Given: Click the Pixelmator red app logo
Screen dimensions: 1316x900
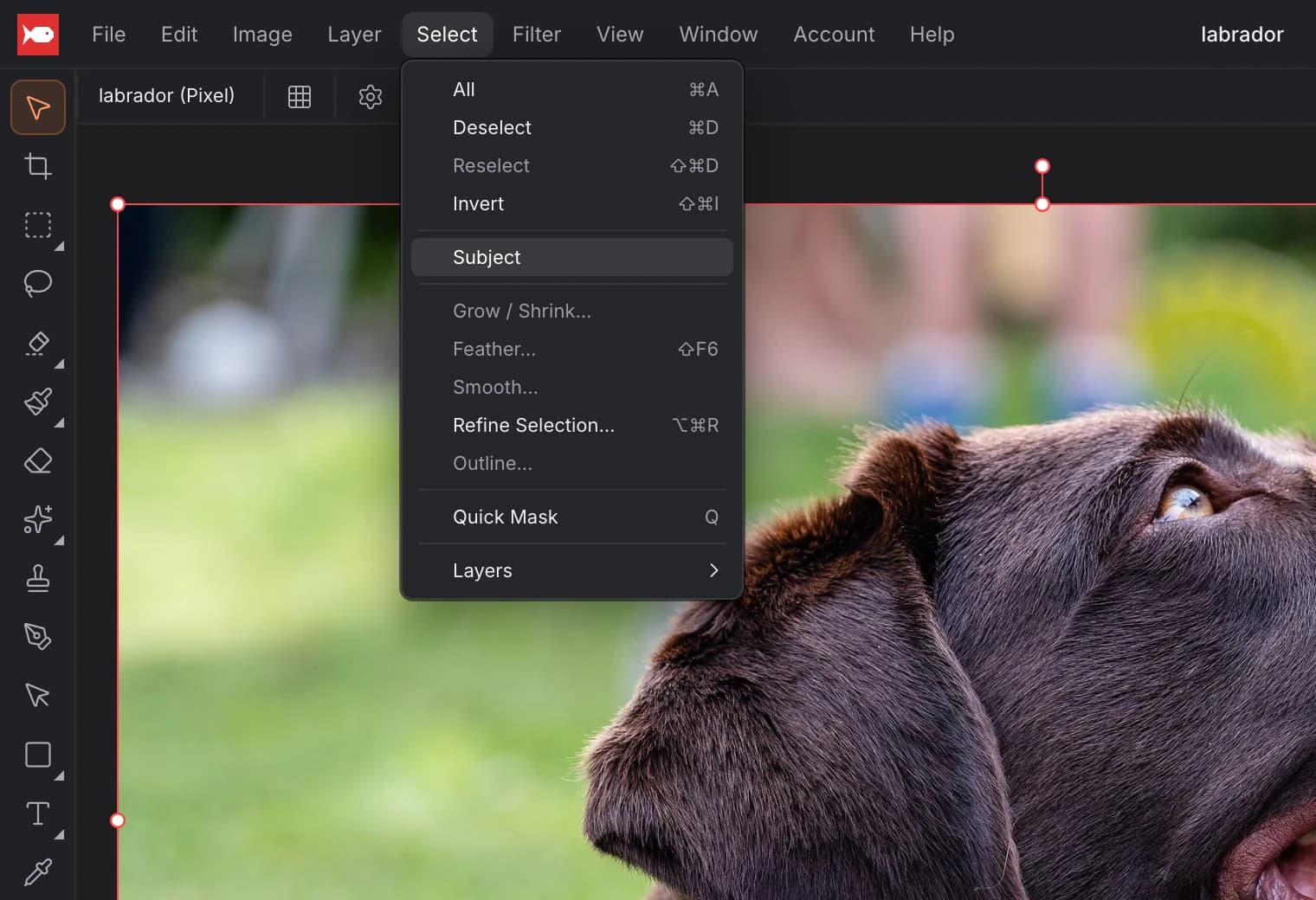Looking at the screenshot, I should 38,35.
